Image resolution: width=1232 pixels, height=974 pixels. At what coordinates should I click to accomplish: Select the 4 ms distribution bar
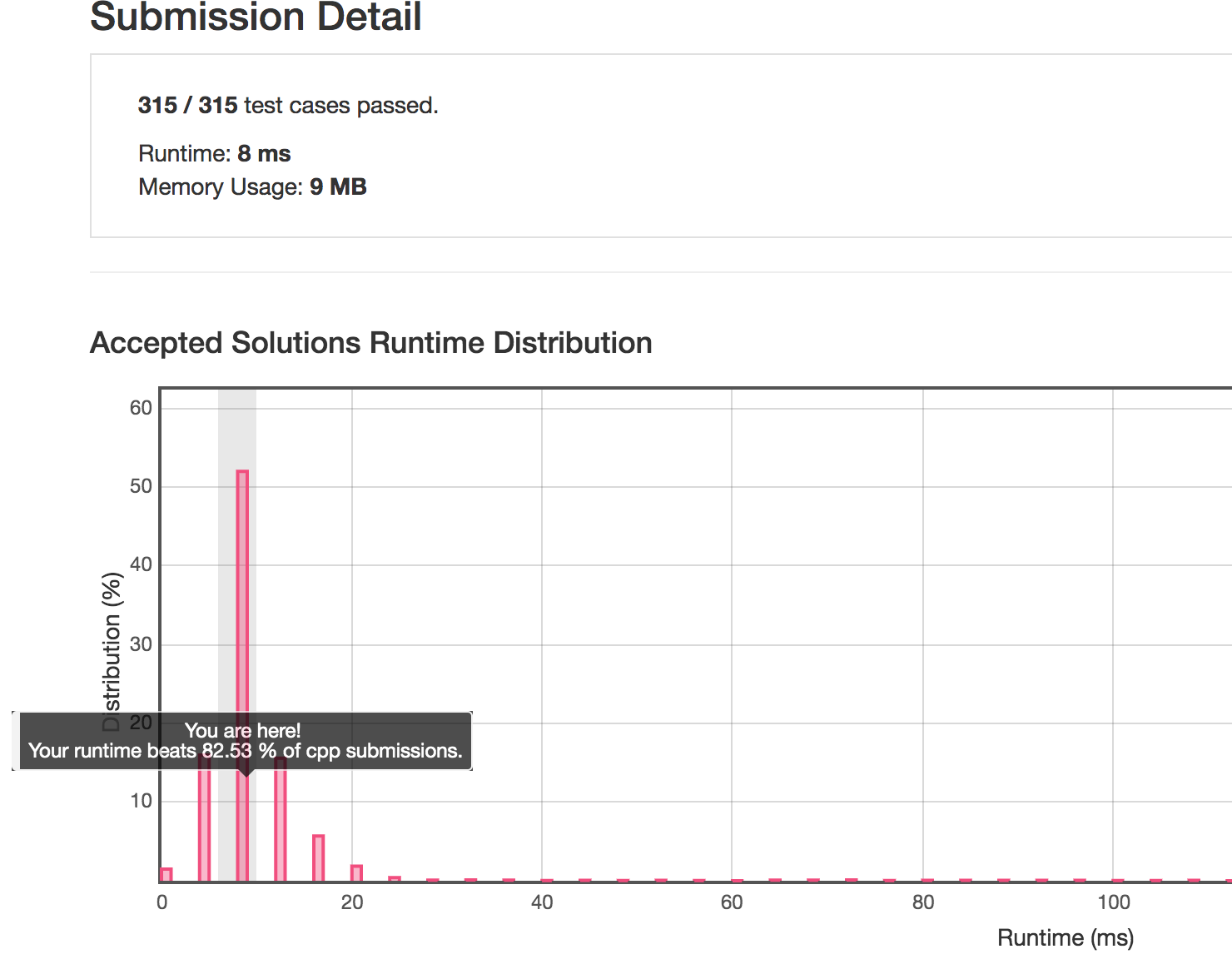(x=204, y=824)
